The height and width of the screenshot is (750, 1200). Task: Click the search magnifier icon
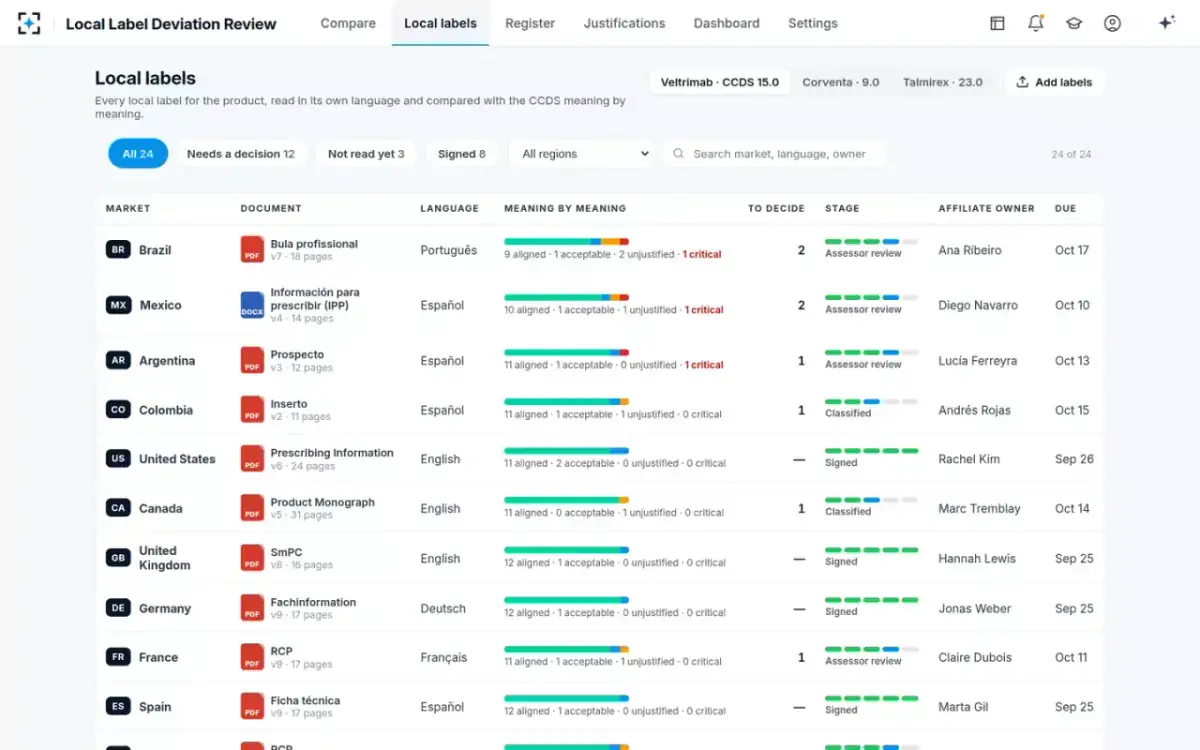coord(679,154)
